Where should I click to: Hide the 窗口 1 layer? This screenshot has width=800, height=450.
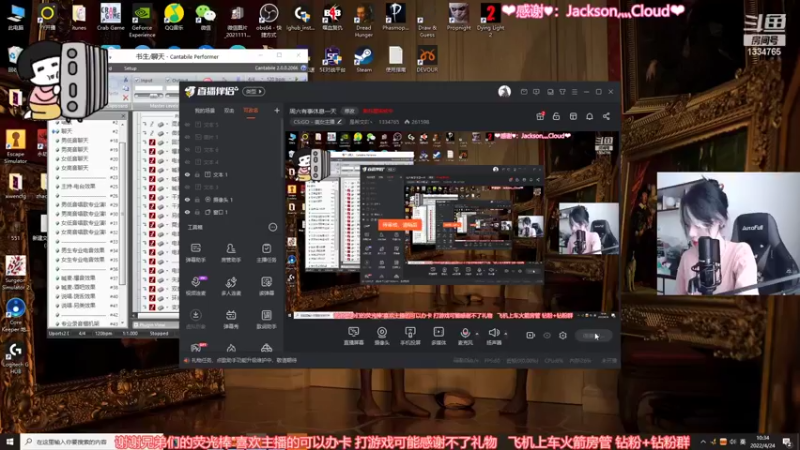[x=188, y=212]
